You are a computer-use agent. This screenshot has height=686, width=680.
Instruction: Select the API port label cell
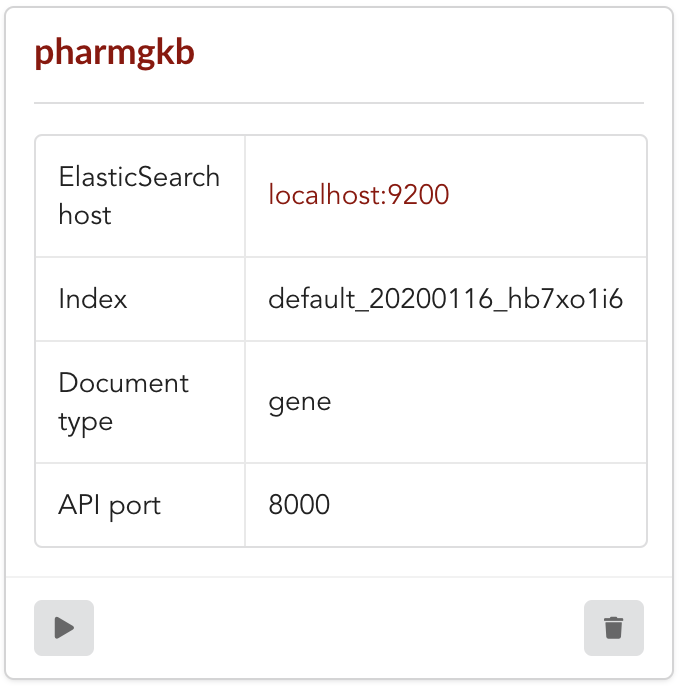click(140, 505)
